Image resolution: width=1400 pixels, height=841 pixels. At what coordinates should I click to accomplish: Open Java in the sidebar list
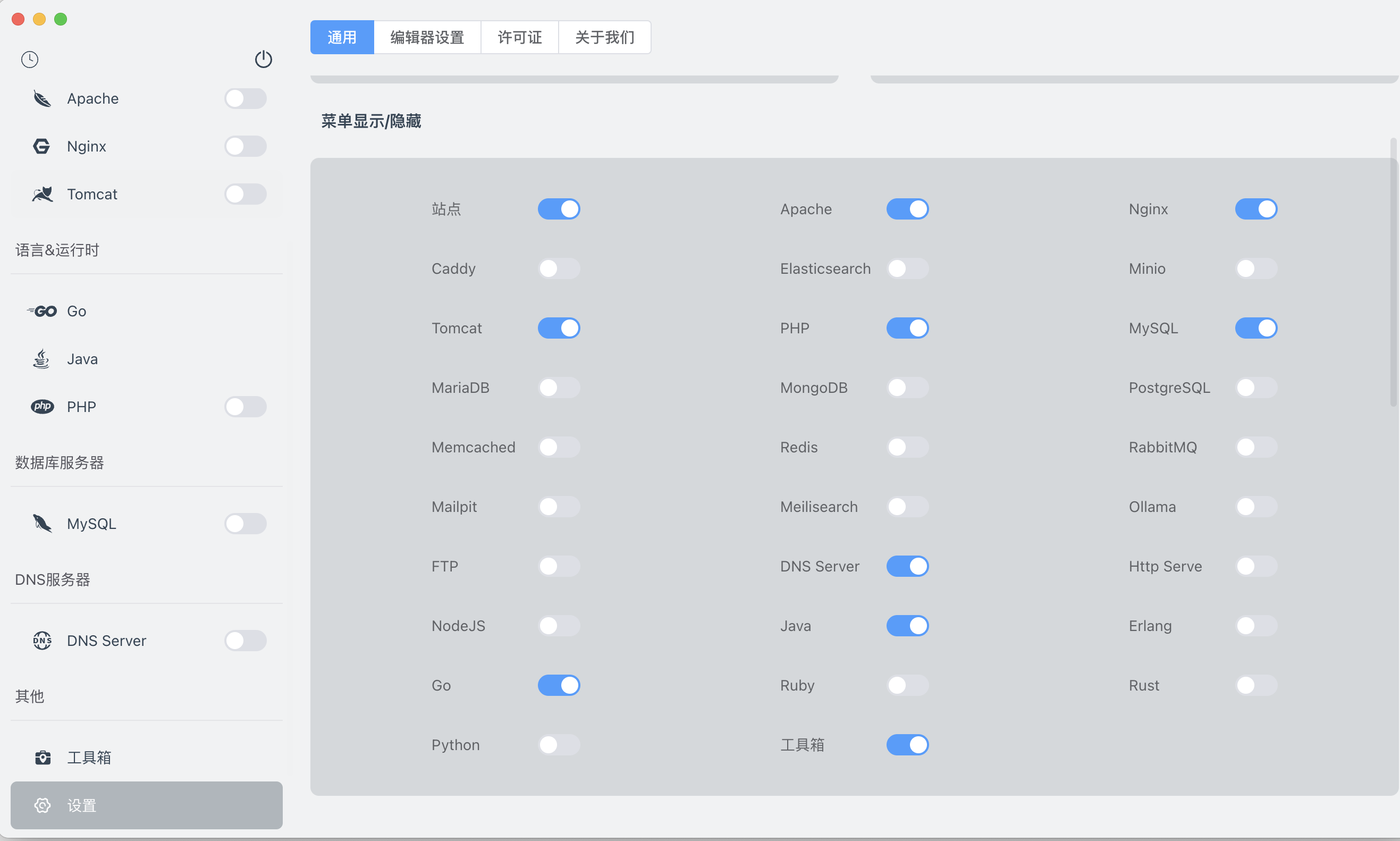[147, 359]
